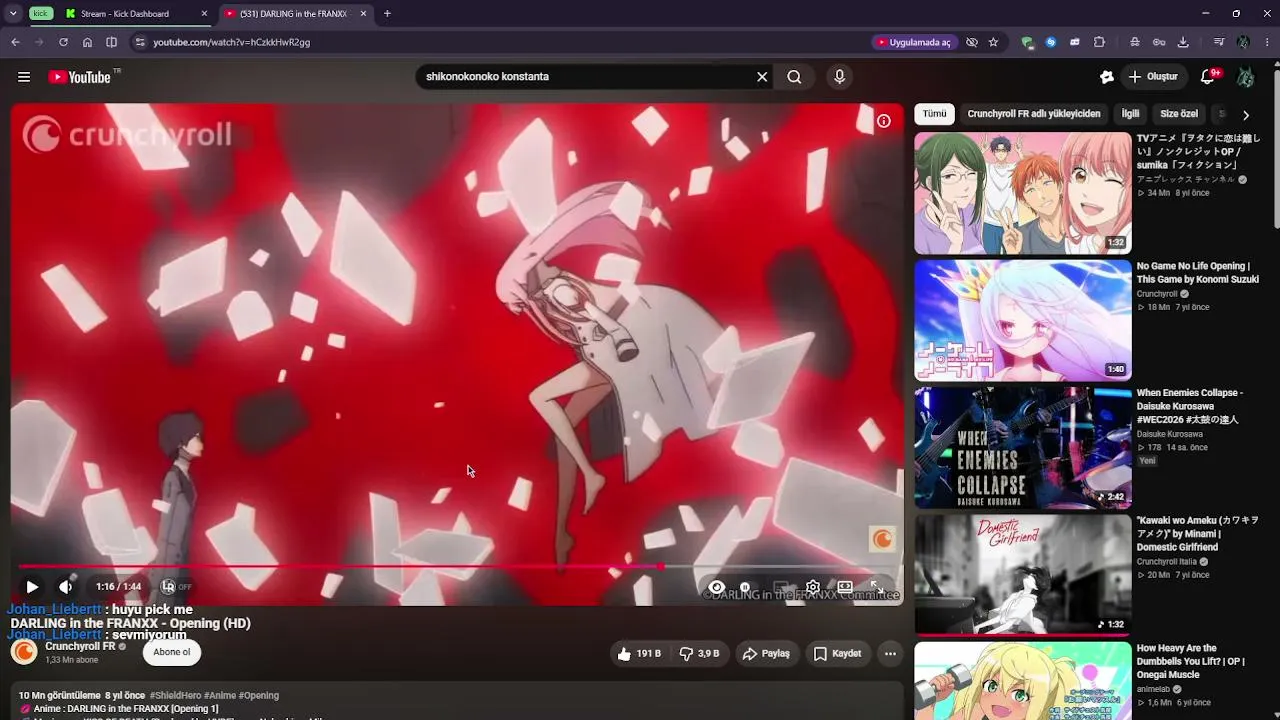Go to browser home page
The height and width of the screenshot is (720, 1280).
[x=87, y=42]
